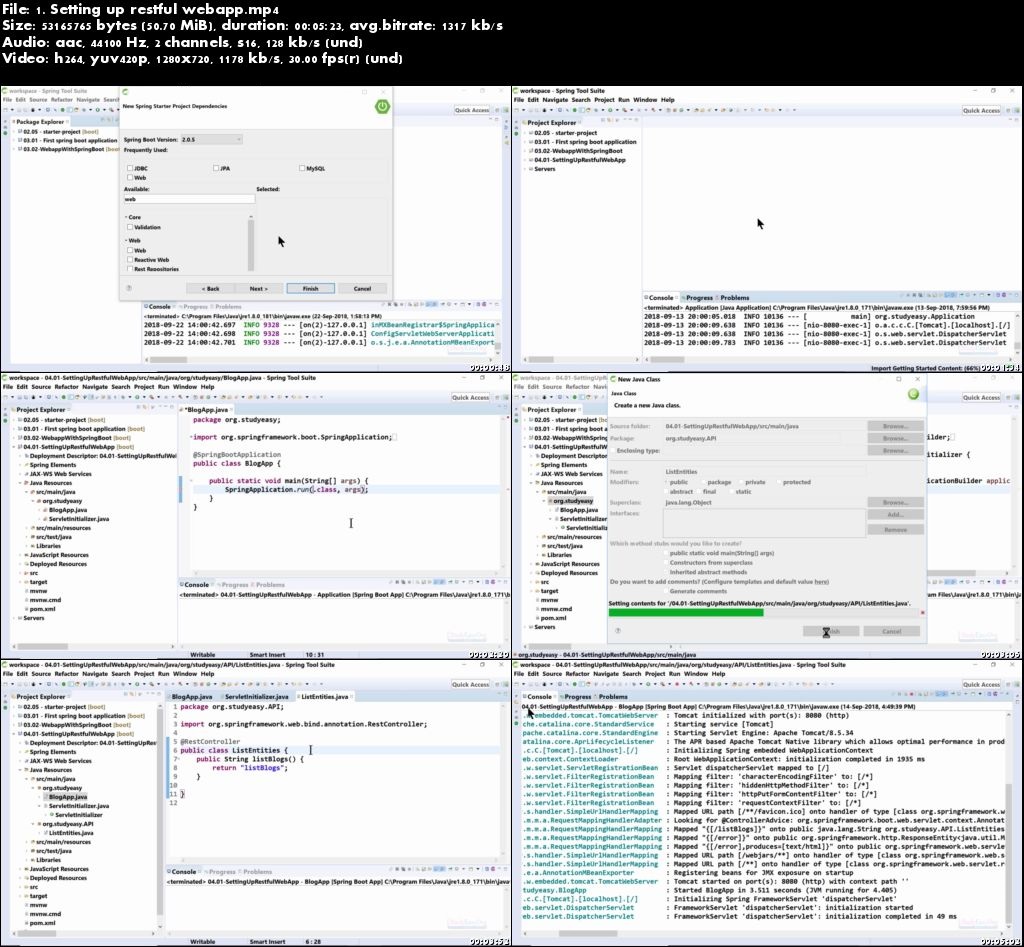Image resolution: width=1024 pixels, height=947 pixels.
Task: Select the *BlogApp.java editor tab
Action: (205, 409)
